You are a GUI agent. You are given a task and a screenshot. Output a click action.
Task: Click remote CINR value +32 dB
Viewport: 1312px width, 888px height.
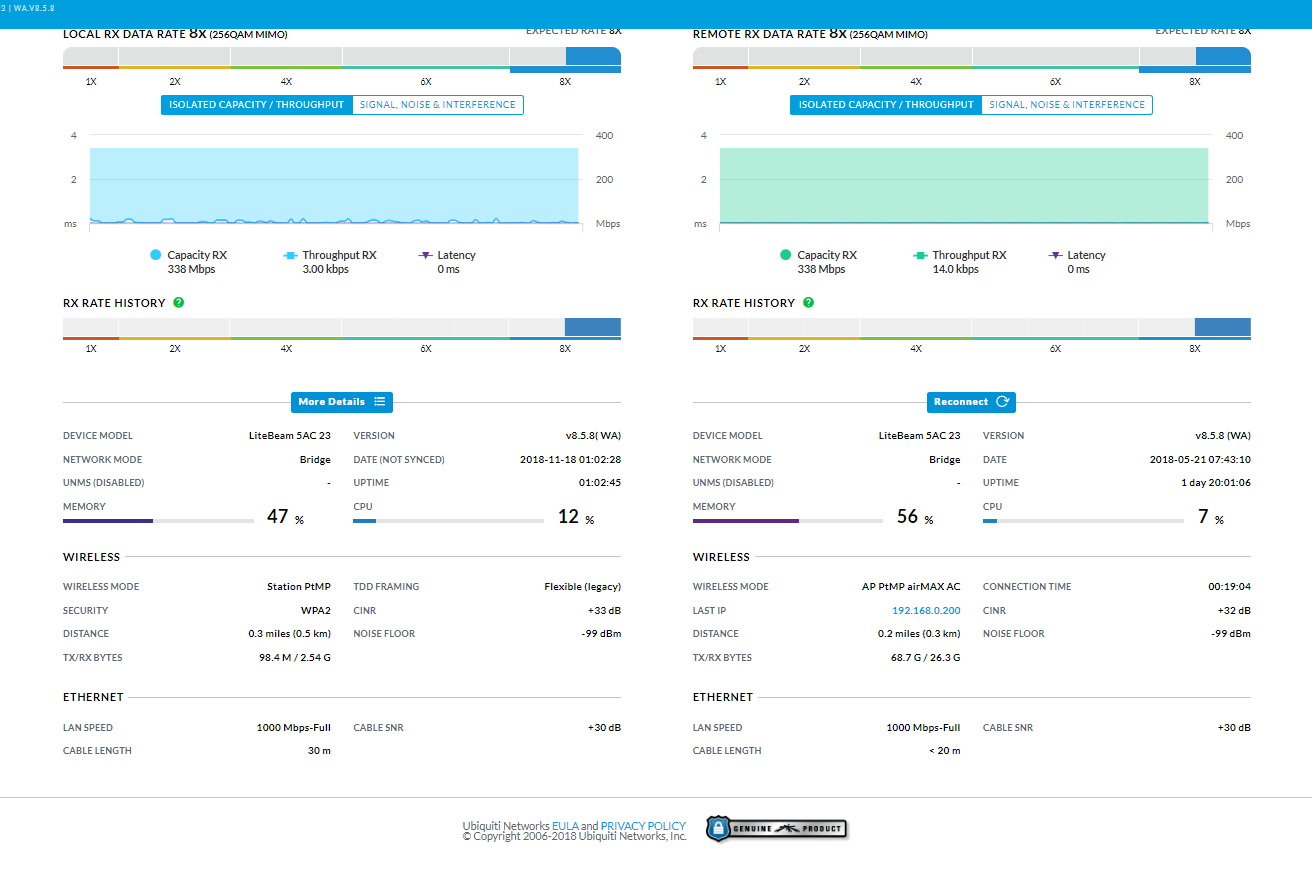pos(1234,610)
